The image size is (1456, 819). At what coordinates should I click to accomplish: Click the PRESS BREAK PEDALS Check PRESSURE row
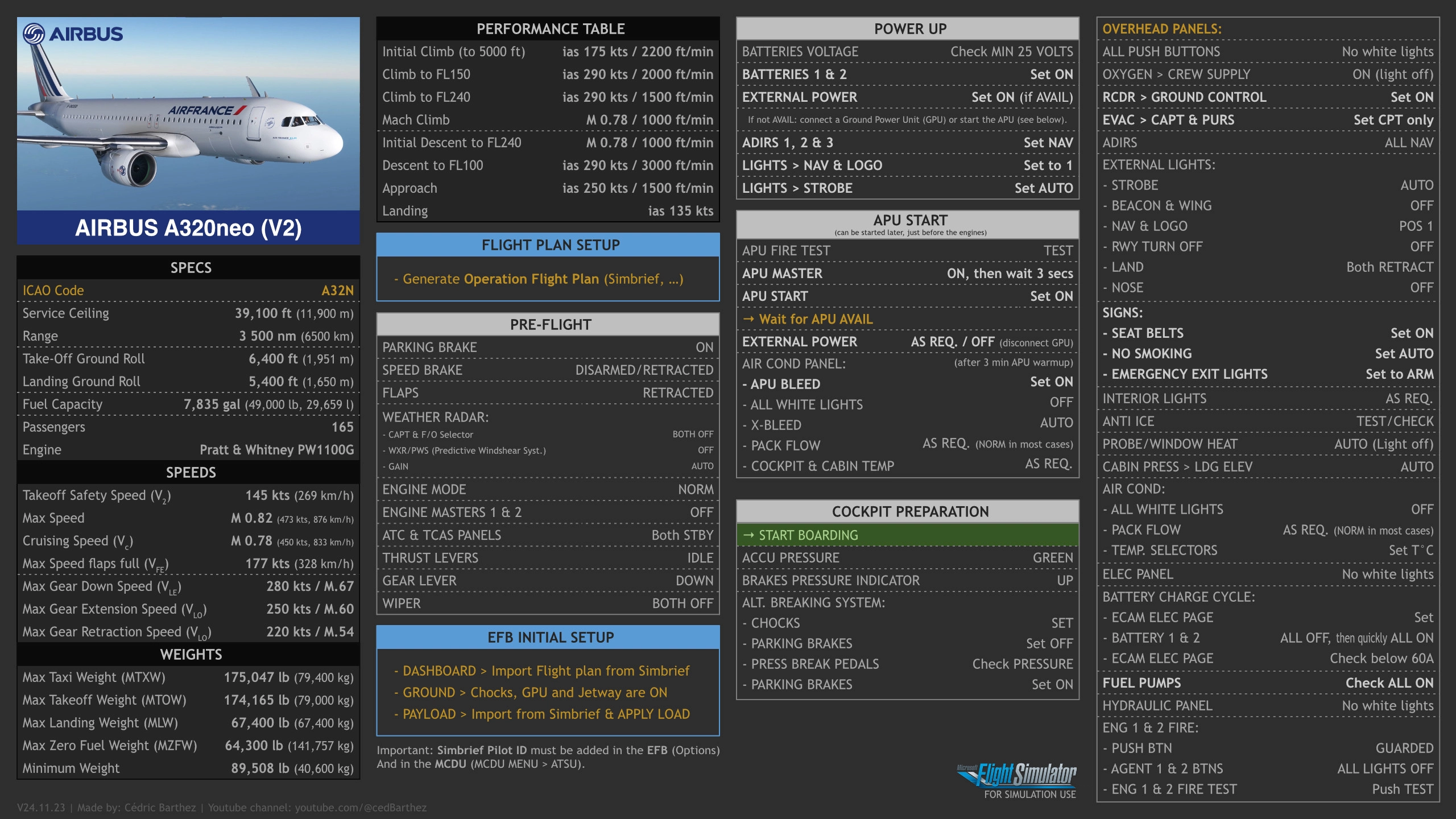[908, 664]
